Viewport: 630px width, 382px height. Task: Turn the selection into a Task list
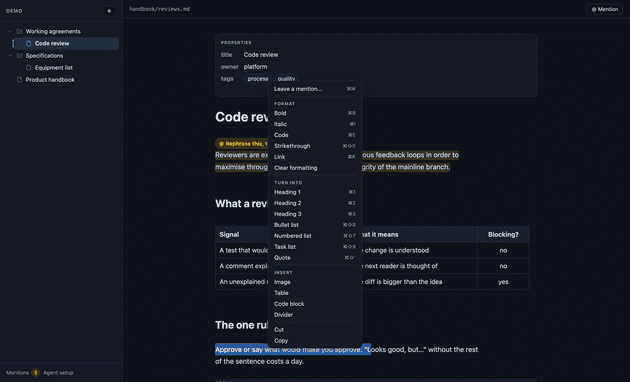tap(315, 247)
